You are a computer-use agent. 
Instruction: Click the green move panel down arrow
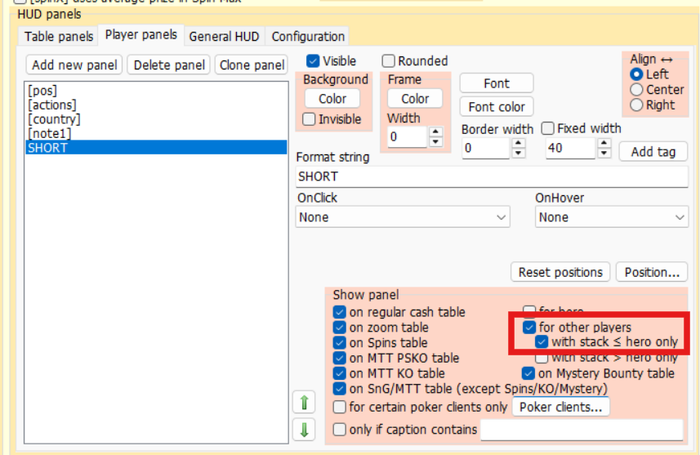(x=306, y=430)
